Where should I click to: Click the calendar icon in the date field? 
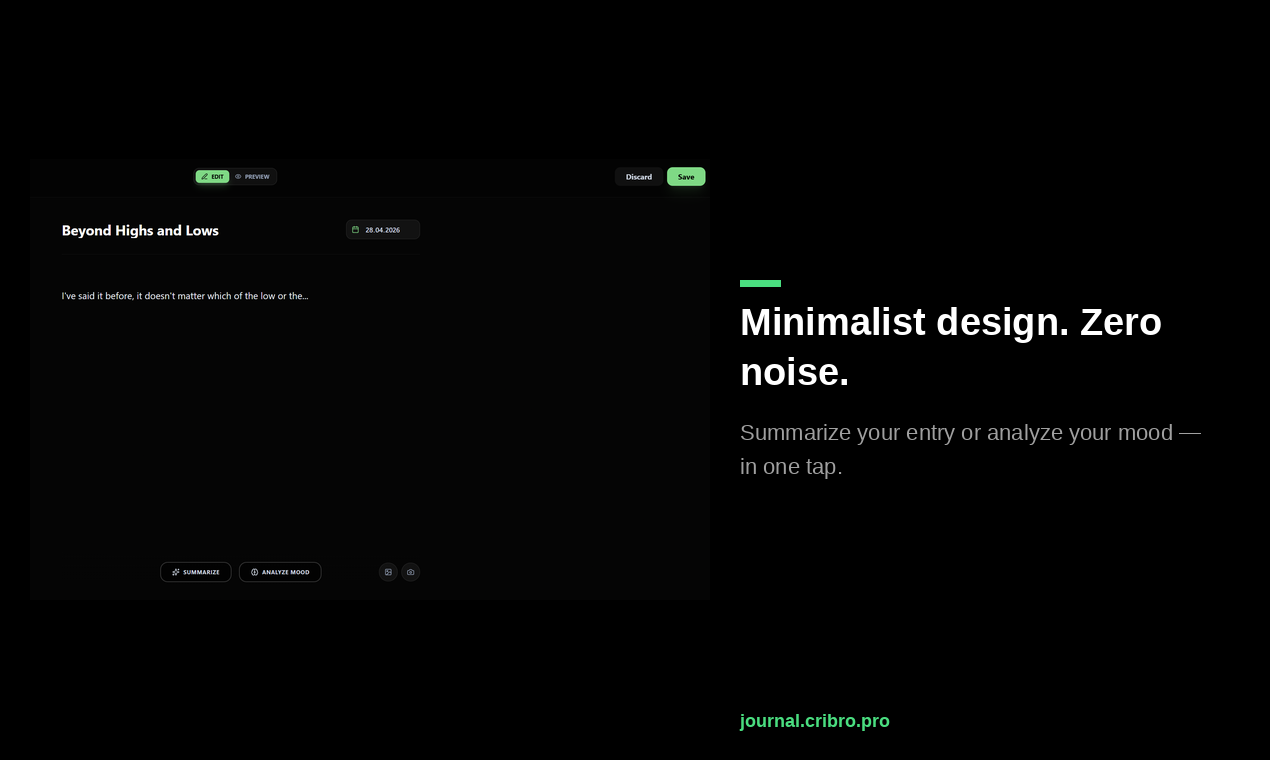356,229
